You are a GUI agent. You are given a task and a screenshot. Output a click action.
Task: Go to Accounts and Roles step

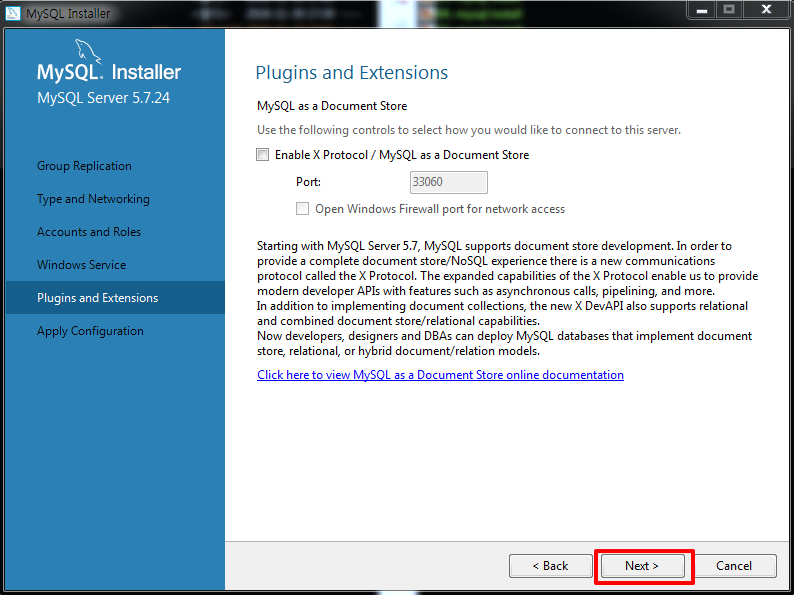click(89, 232)
